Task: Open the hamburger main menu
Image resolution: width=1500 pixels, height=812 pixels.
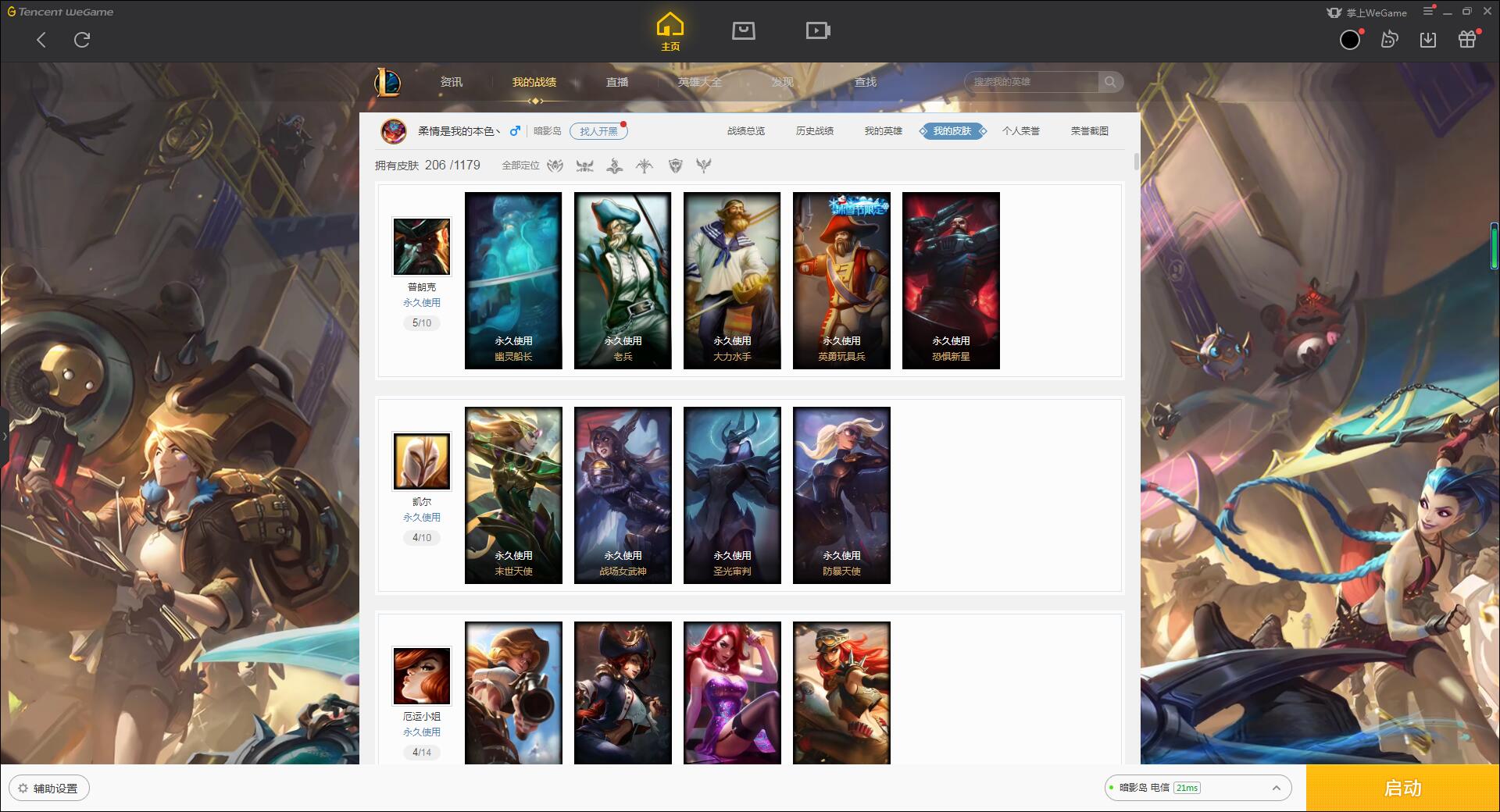Action: (x=1428, y=12)
